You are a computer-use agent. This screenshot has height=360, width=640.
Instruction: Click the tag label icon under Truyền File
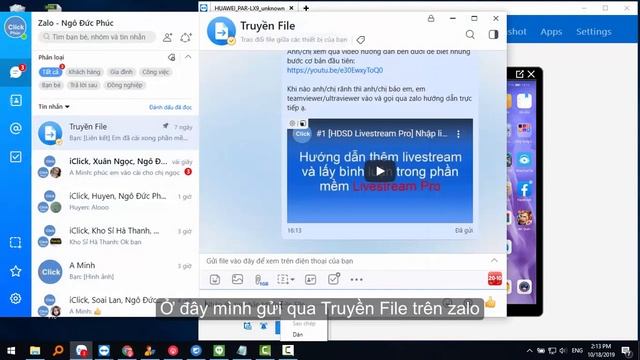(360, 40)
